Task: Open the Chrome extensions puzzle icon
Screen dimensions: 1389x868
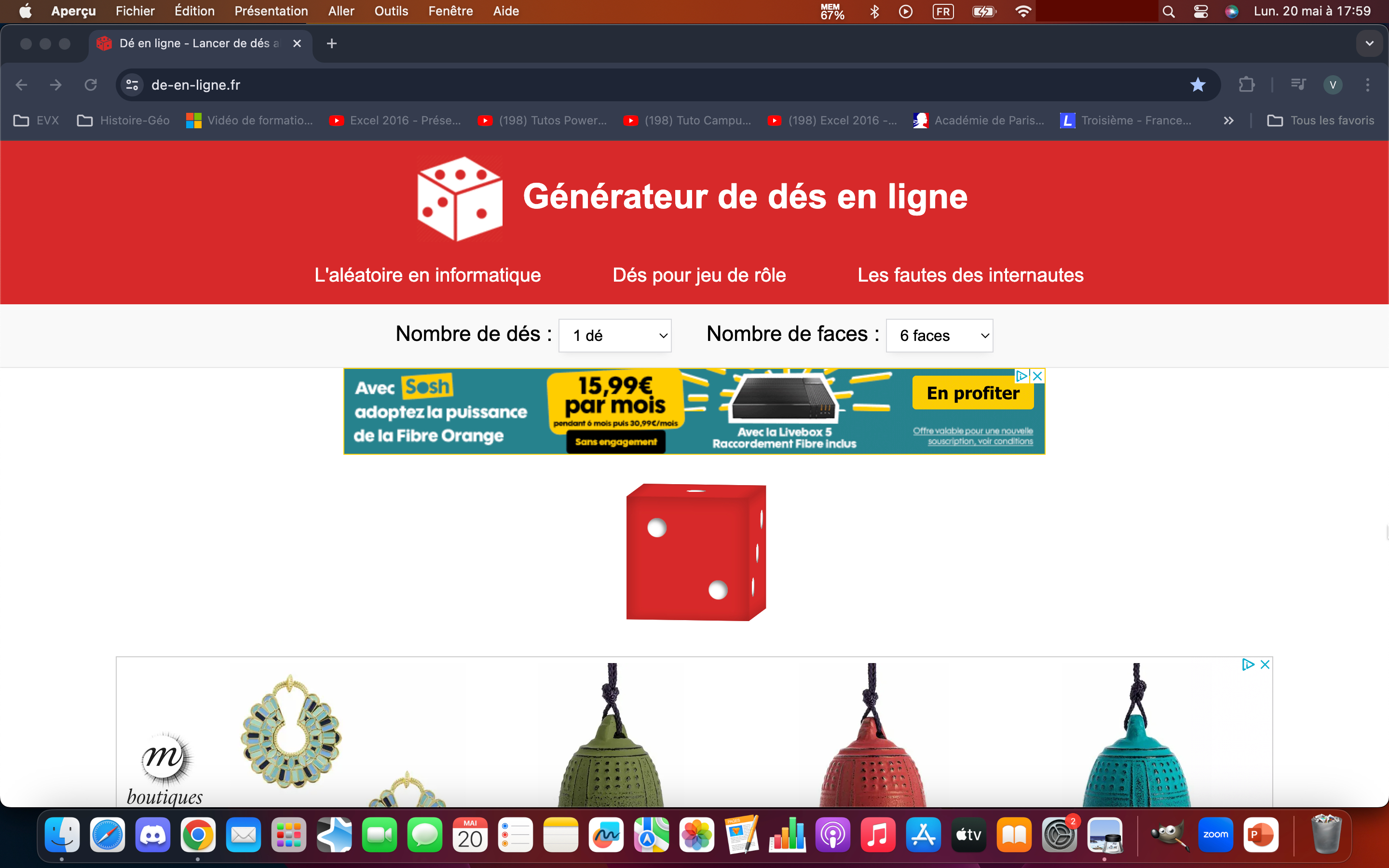Action: (1246, 85)
